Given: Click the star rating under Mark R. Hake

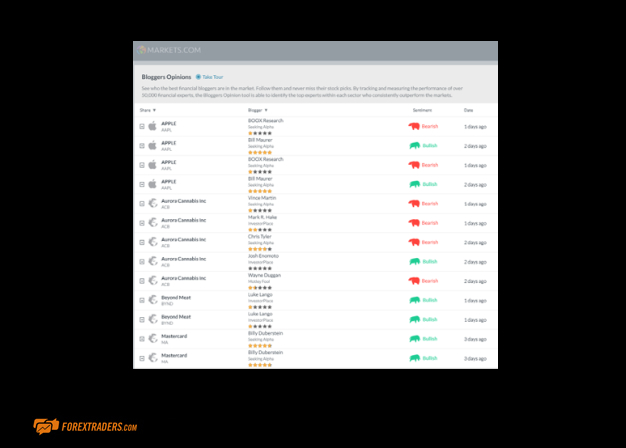Looking at the screenshot, I should [260, 230].
